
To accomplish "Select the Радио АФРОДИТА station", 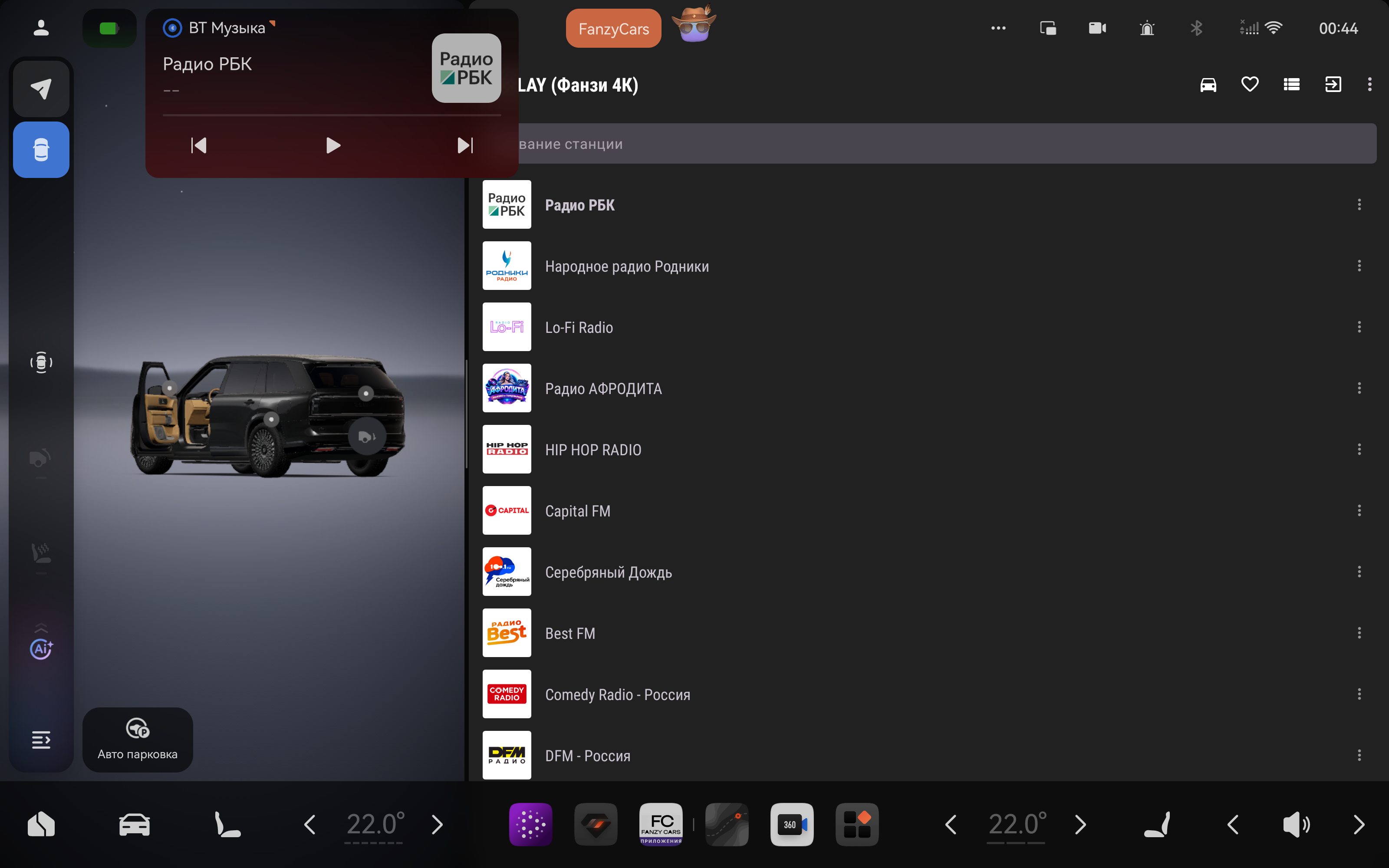I will pyautogui.click(x=929, y=388).
